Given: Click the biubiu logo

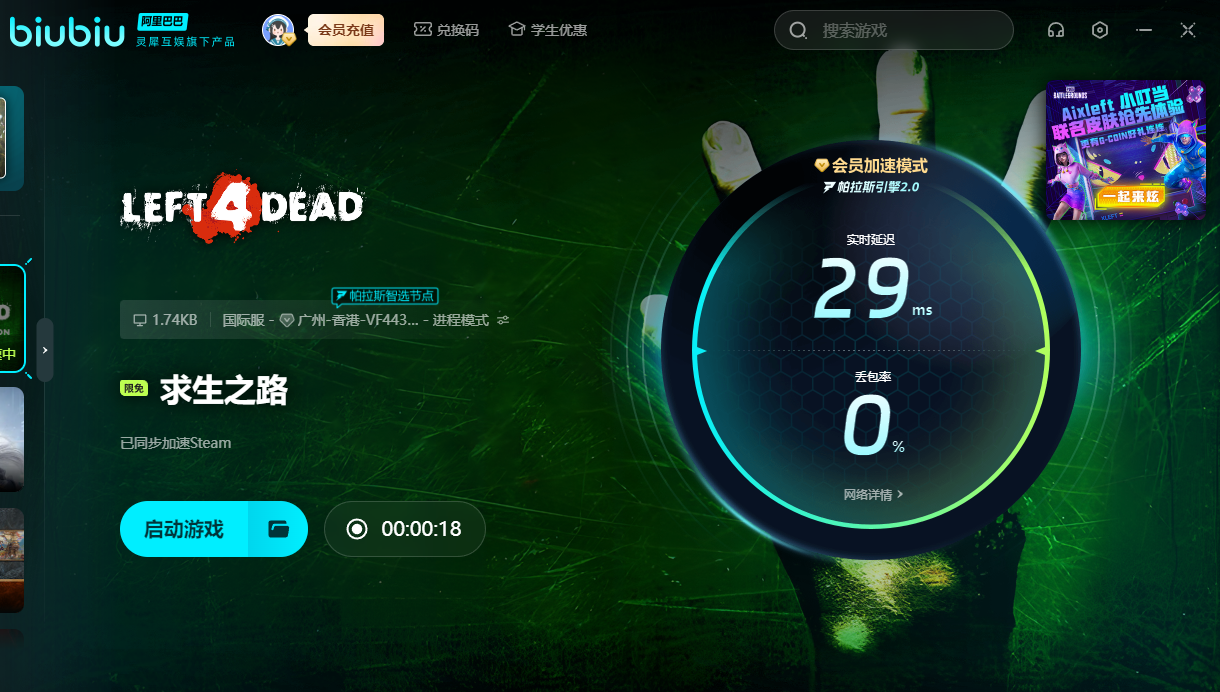Looking at the screenshot, I should [x=67, y=31].
